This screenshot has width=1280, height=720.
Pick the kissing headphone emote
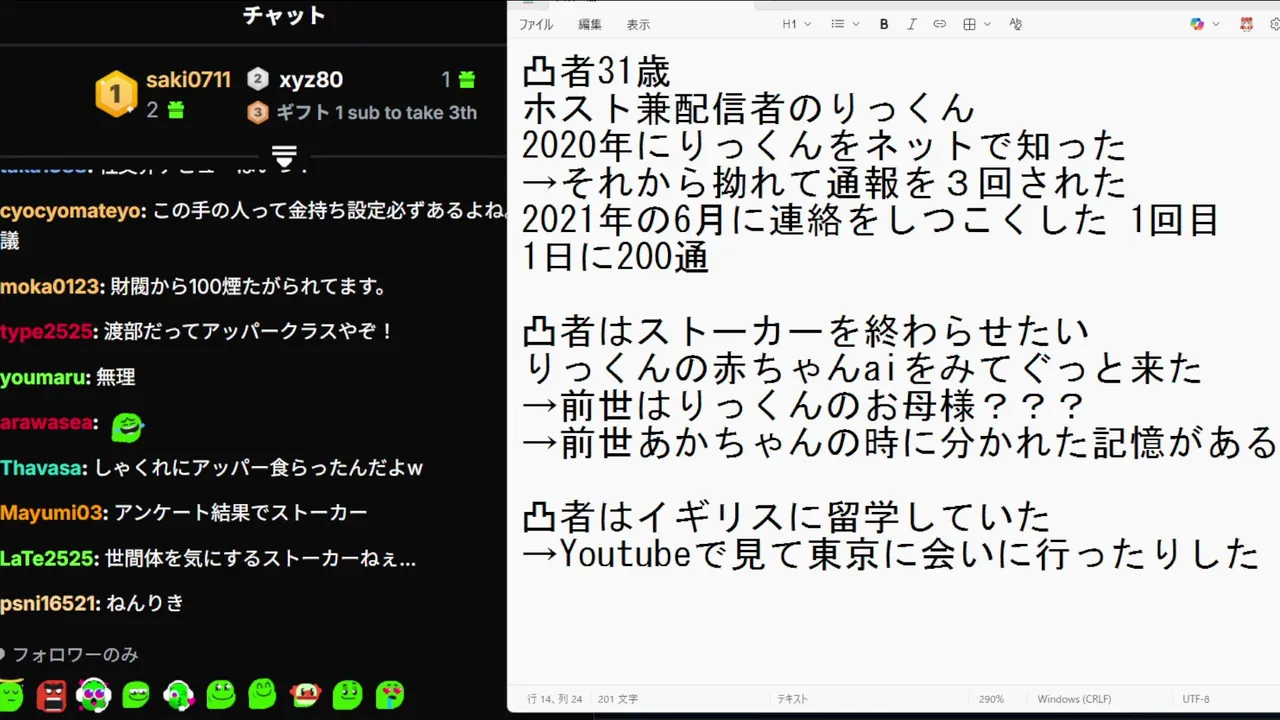(178, 693)
